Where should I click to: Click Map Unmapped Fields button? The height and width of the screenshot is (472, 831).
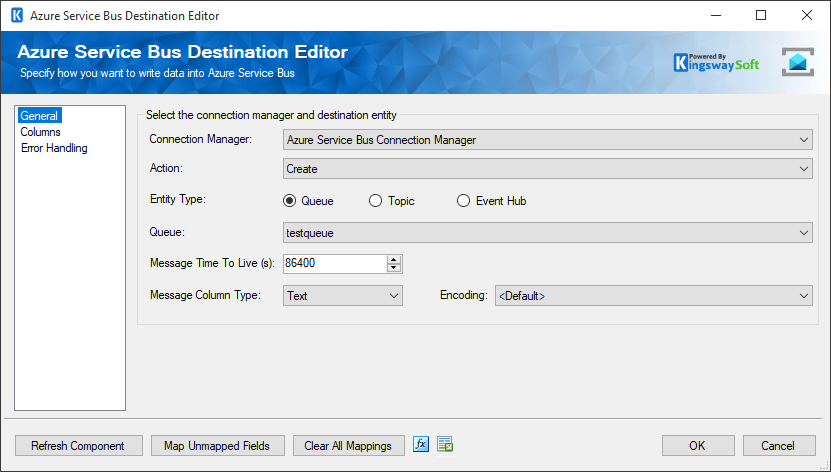pyautogui.click(x=217, y=446)
